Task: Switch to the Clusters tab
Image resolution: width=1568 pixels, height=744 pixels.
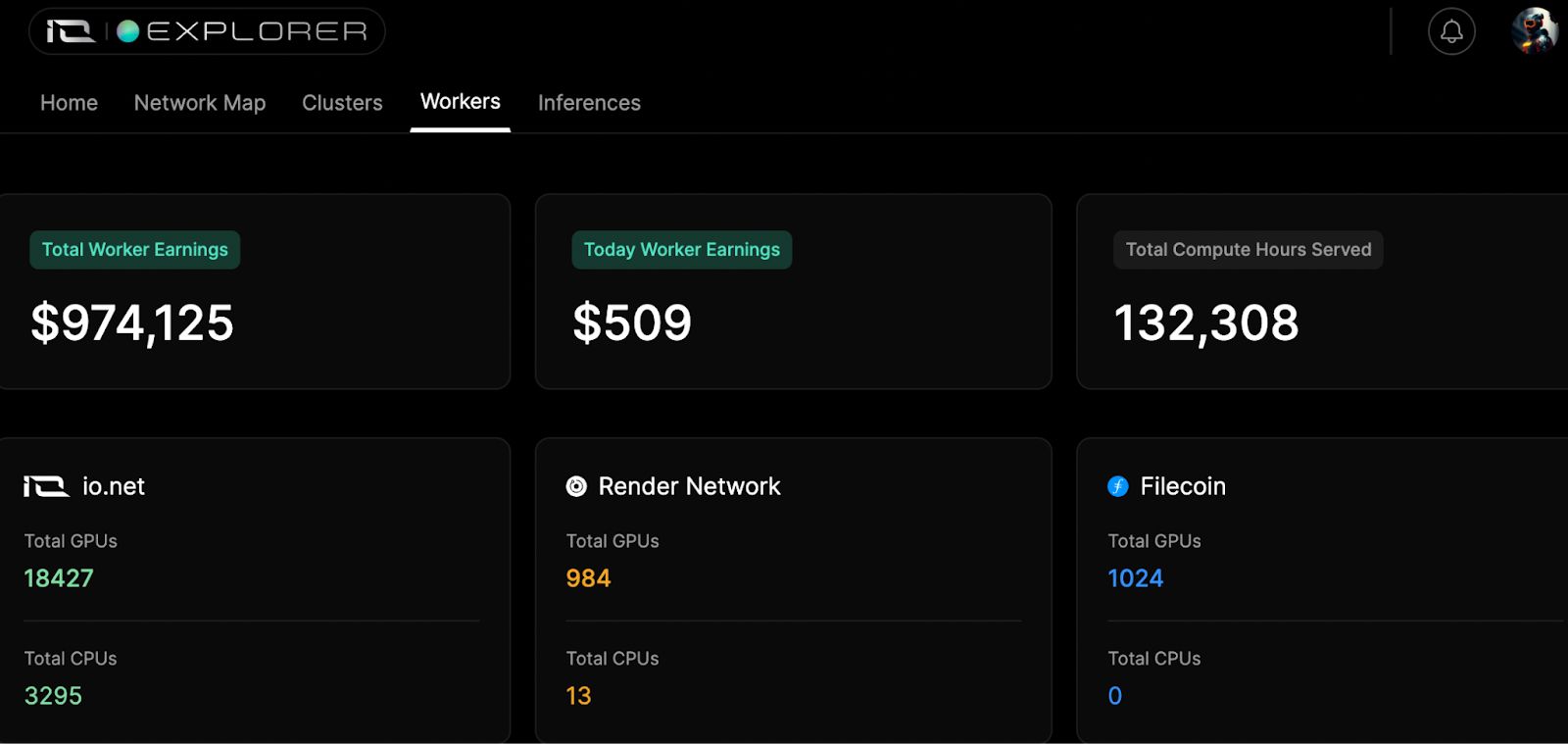Action: click(342, 103)
